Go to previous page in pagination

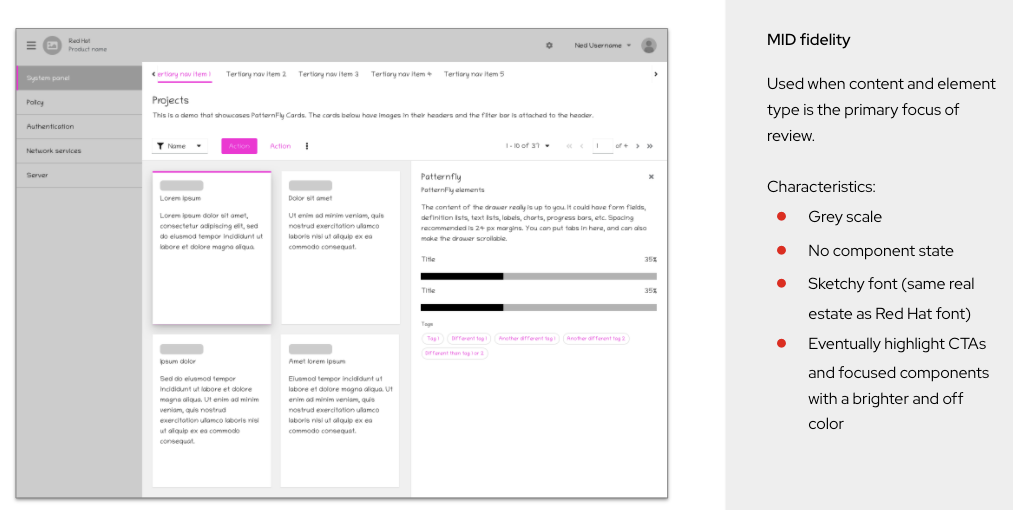[x=581, y=146]
